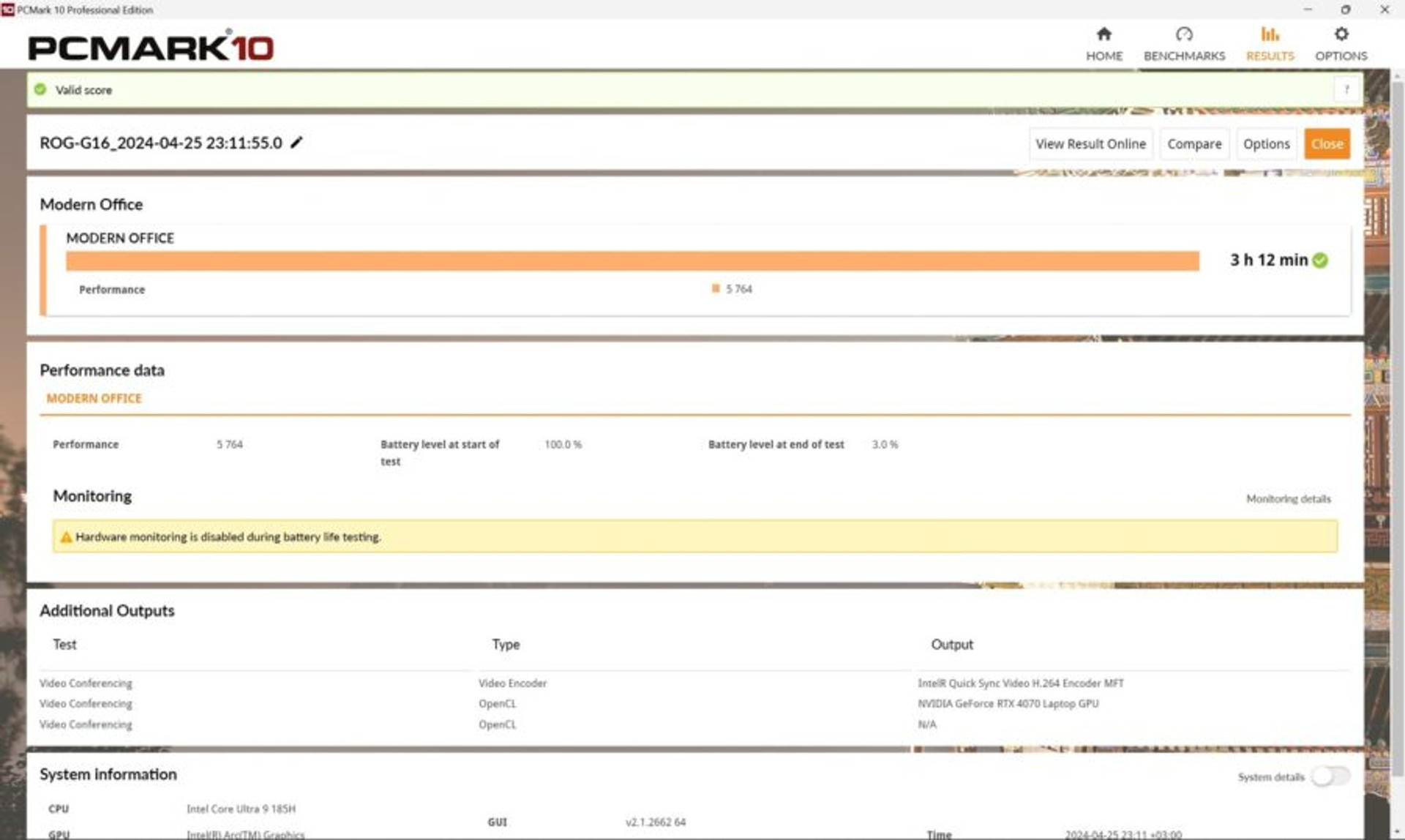Click the 100.0 % battery start value

[563, 444]
